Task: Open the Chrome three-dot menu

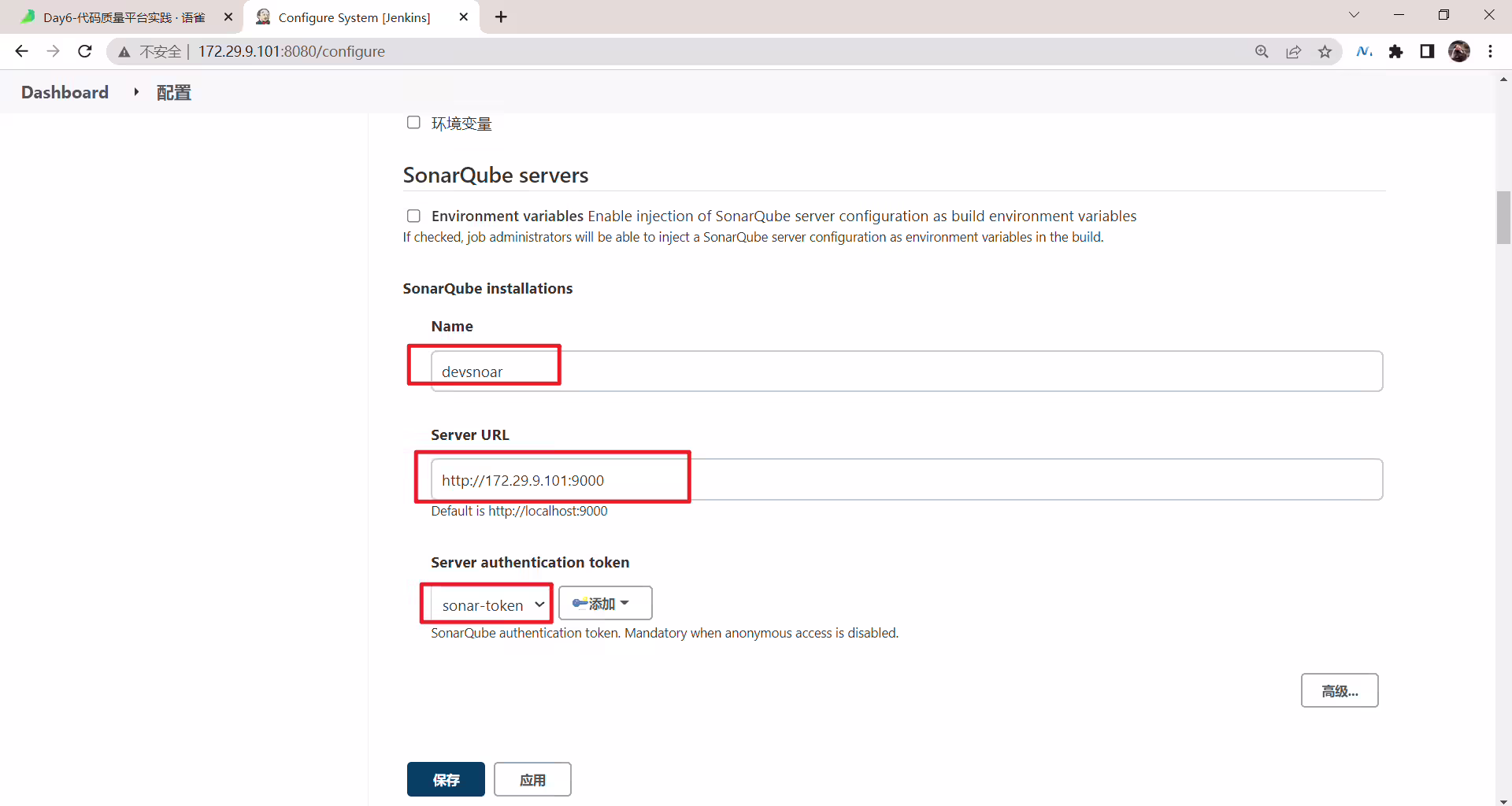Action: click(x=1490, y=51)
